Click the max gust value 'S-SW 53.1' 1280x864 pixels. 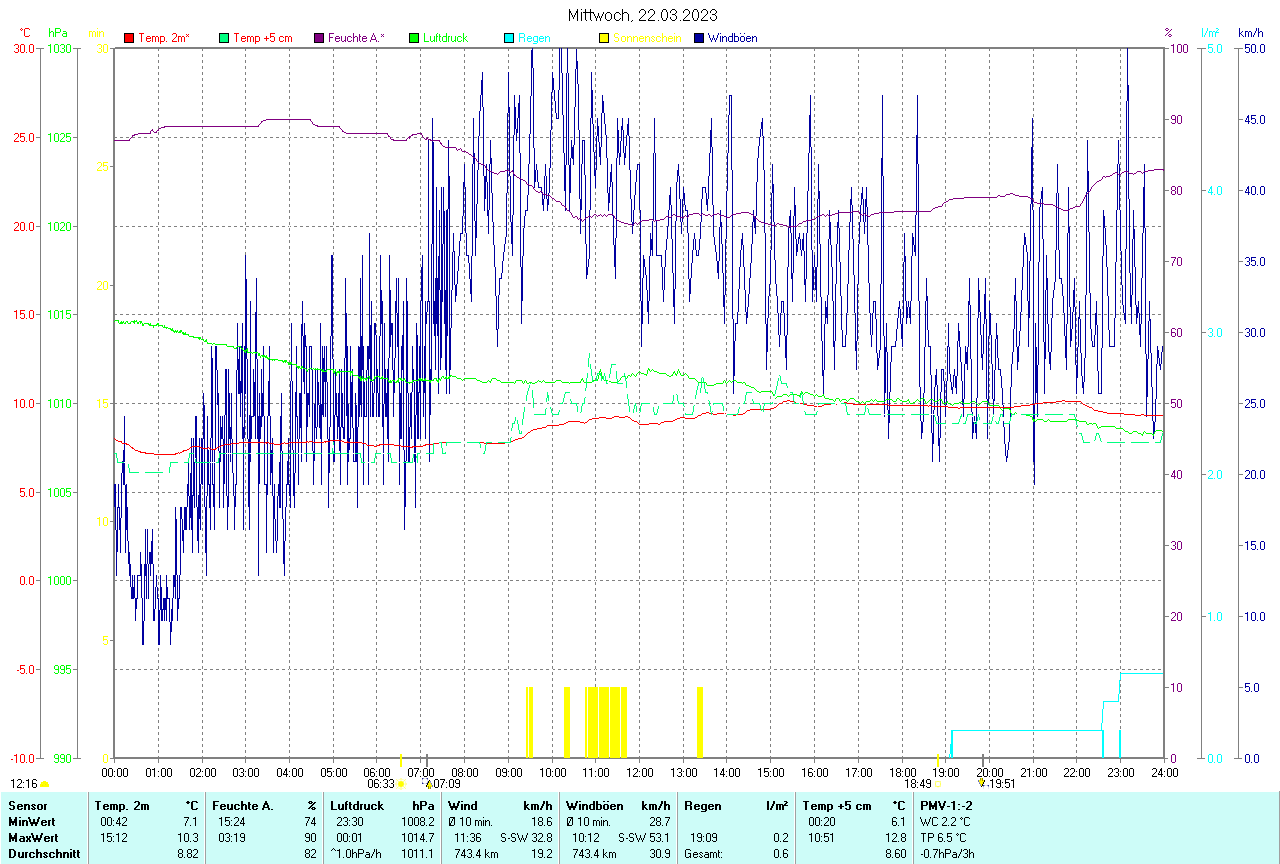[x=644, y=837]
